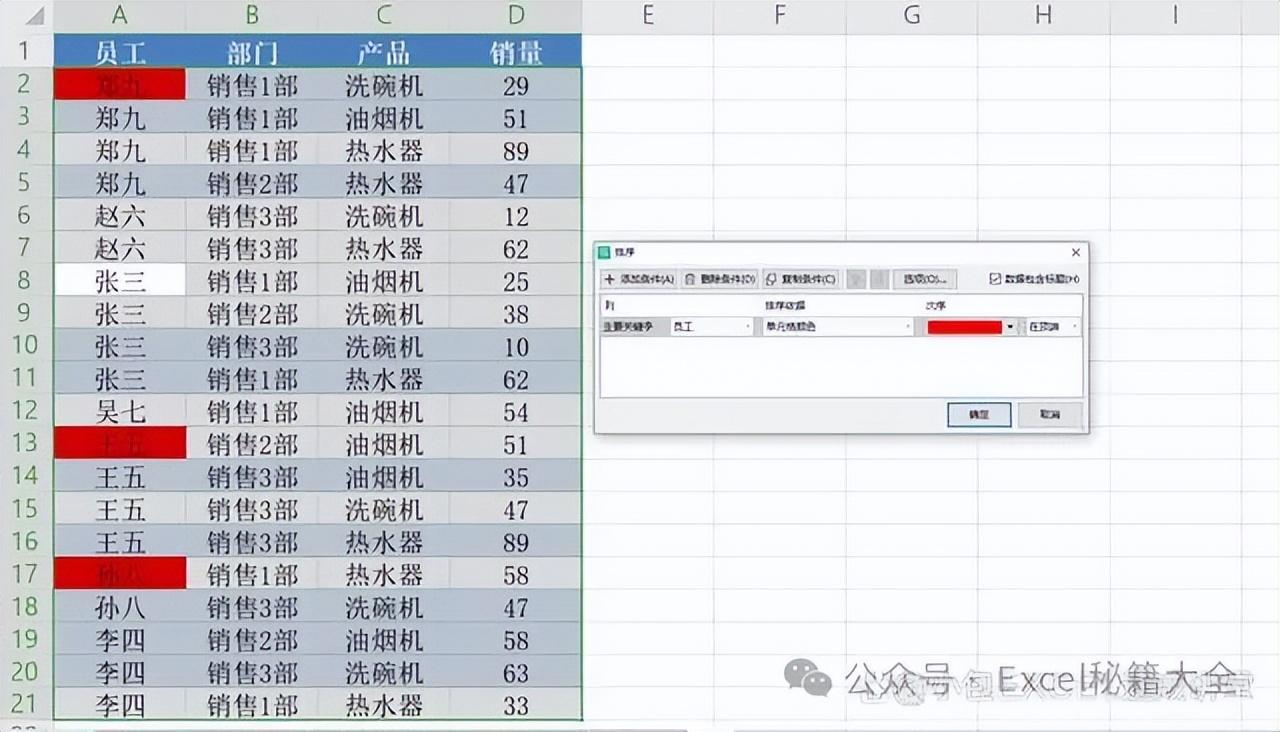Viewport: 1280px width, 732px height.
Task: Toggle the data contains headers checkbox
Action: coord(994,279)
